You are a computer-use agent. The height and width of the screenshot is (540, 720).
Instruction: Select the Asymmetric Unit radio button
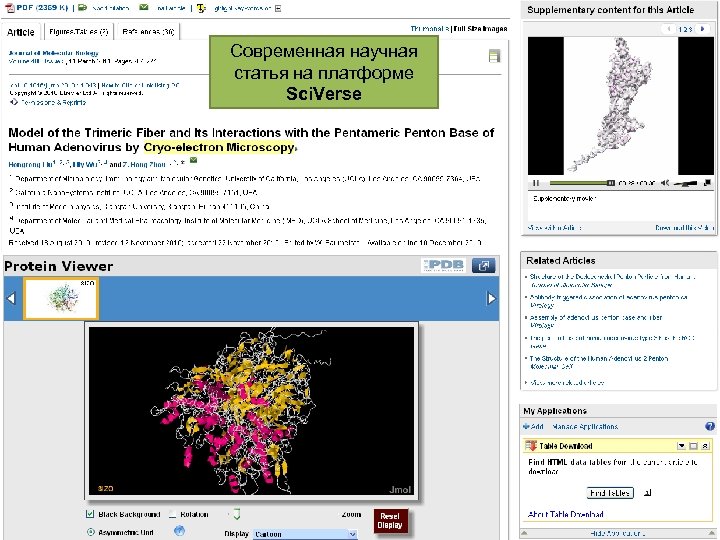[90, 532]
